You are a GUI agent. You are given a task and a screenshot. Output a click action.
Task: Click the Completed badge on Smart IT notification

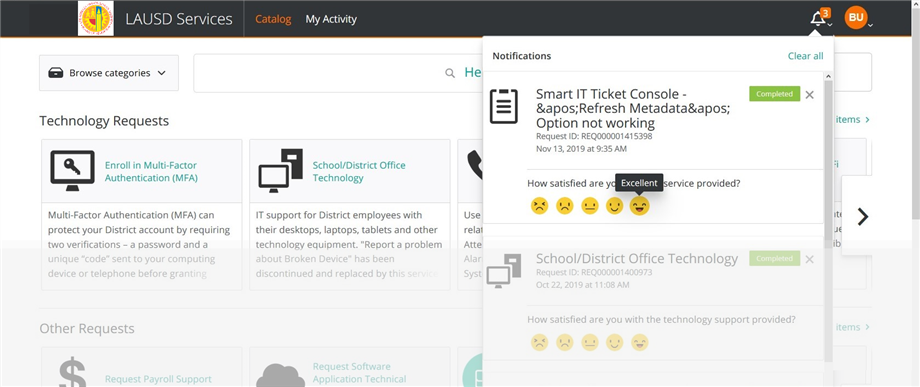pyautogui.click(x=774, y=94)
